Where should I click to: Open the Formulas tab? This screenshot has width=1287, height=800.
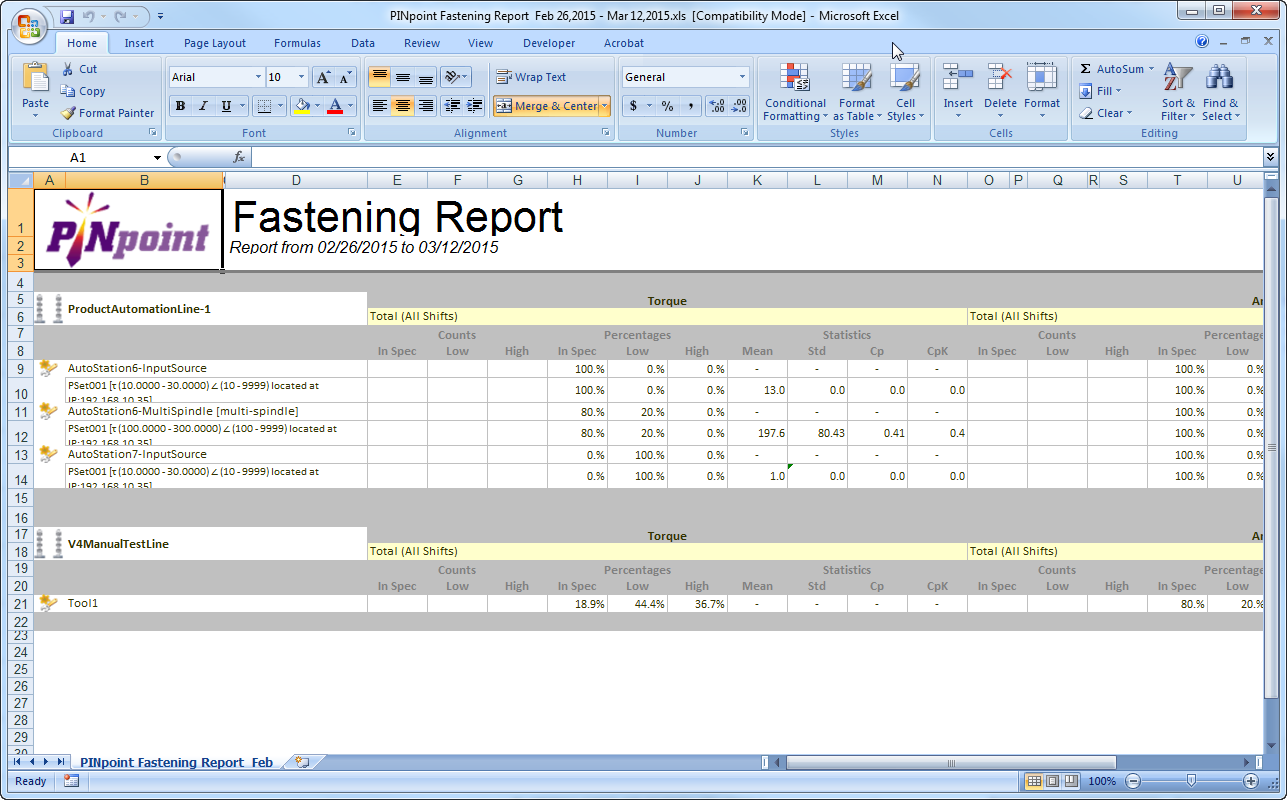(297, 43)
